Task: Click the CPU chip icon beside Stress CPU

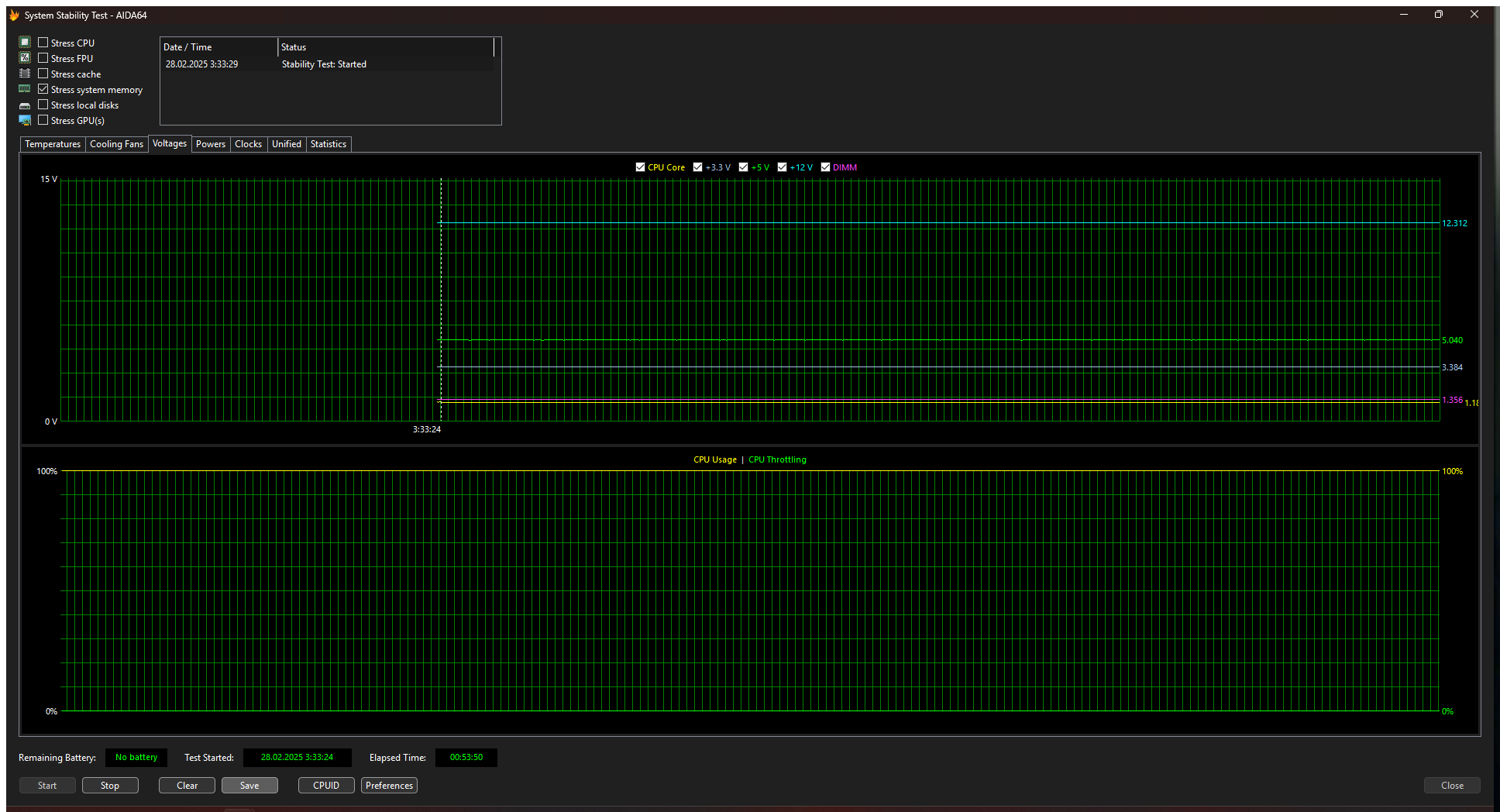Action: 25,43
